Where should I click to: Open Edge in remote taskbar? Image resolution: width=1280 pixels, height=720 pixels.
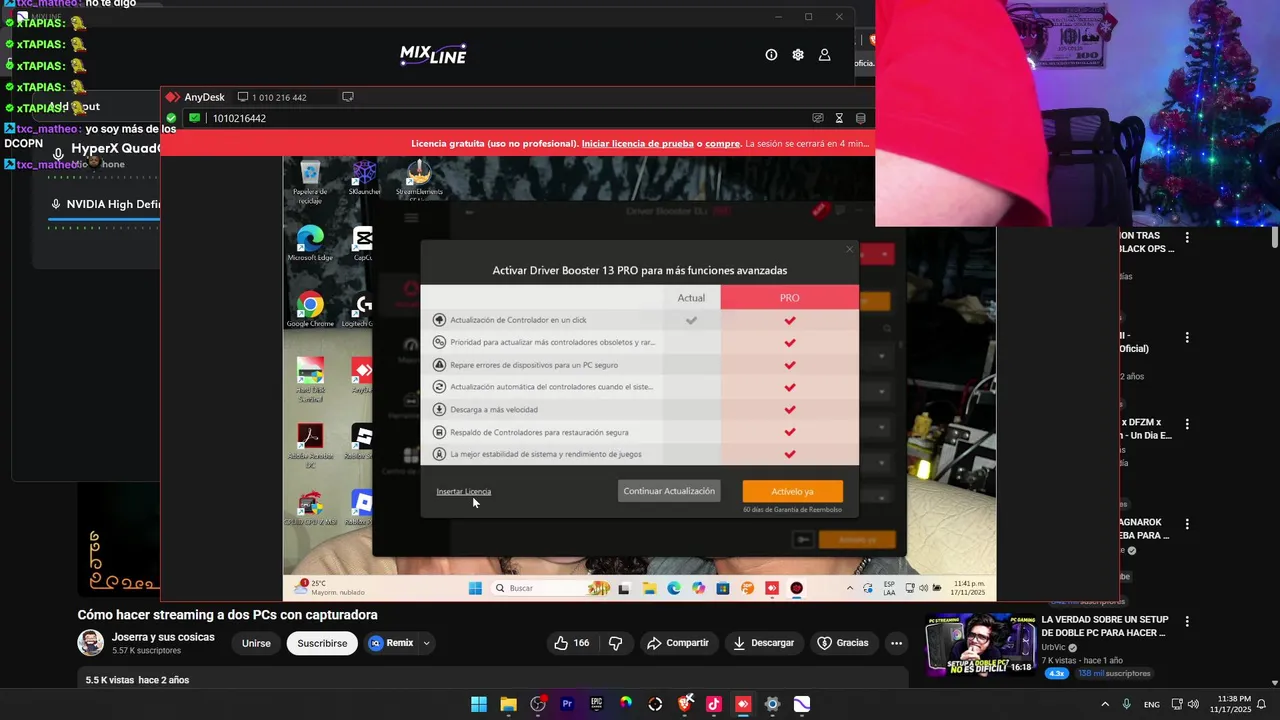(674, 588)
